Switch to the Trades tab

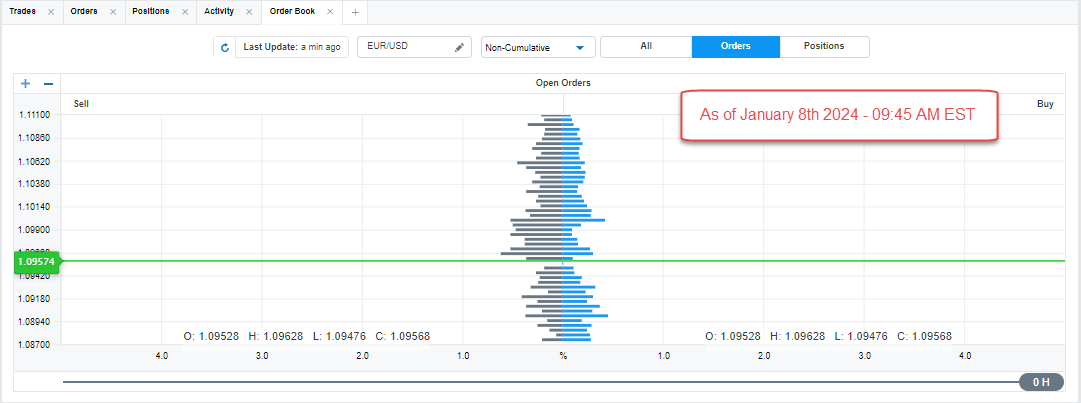click(x=23, y=12)
